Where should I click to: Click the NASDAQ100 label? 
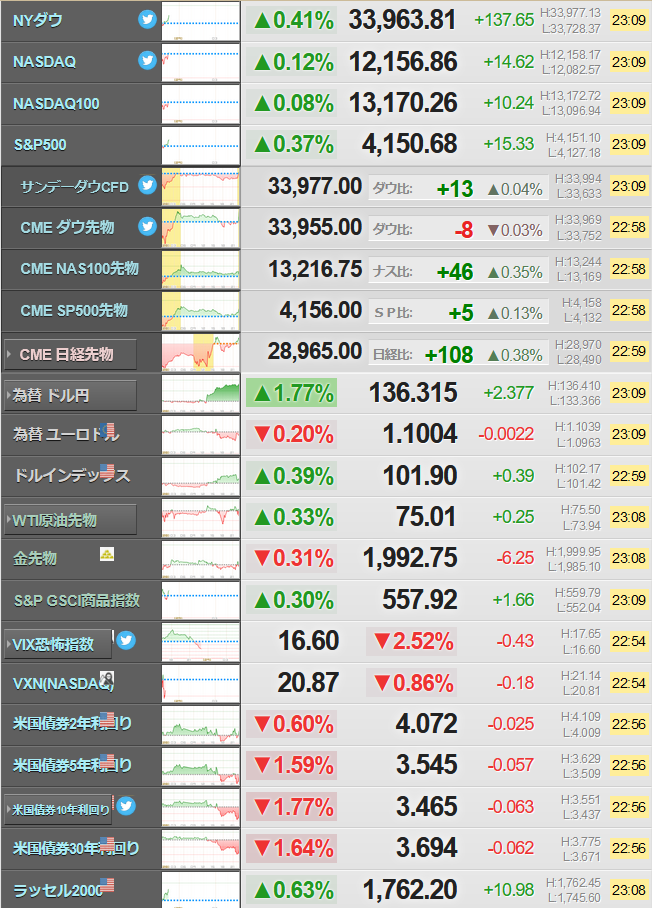(x=56, y=104)
